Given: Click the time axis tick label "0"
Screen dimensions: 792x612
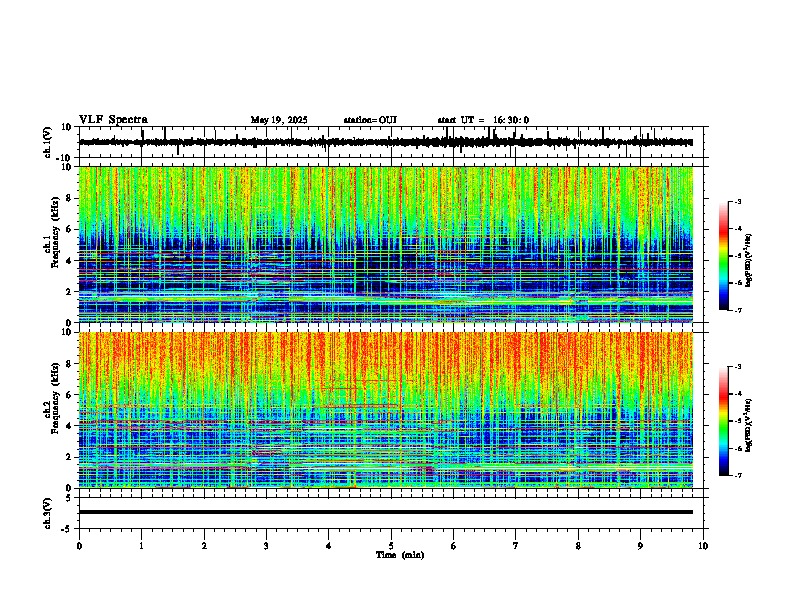Looking at the screenshot, I should click(x=79, y=546).
